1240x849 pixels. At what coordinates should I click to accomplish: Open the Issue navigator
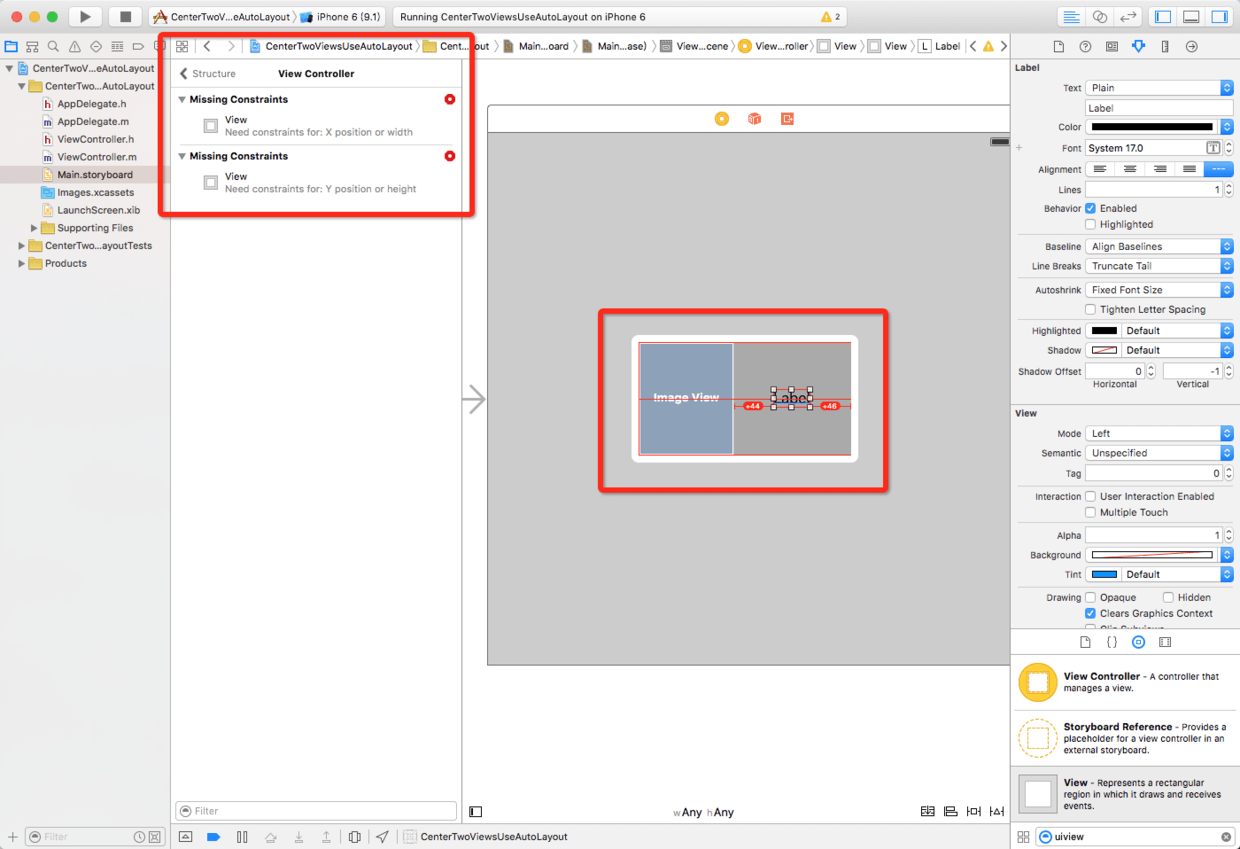point(74,46)
